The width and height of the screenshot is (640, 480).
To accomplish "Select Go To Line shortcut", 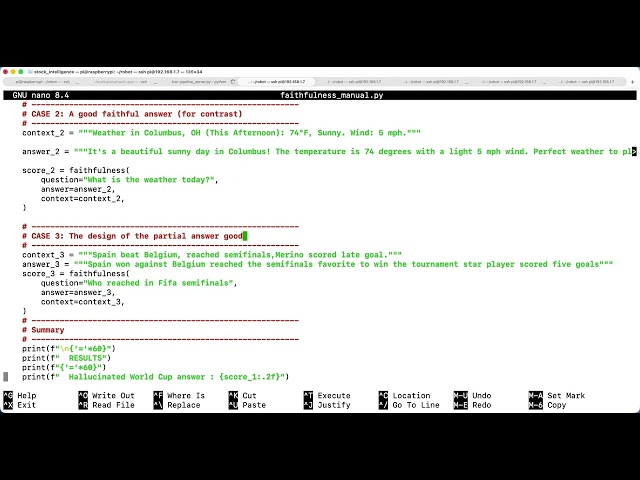I will [409, 405].
